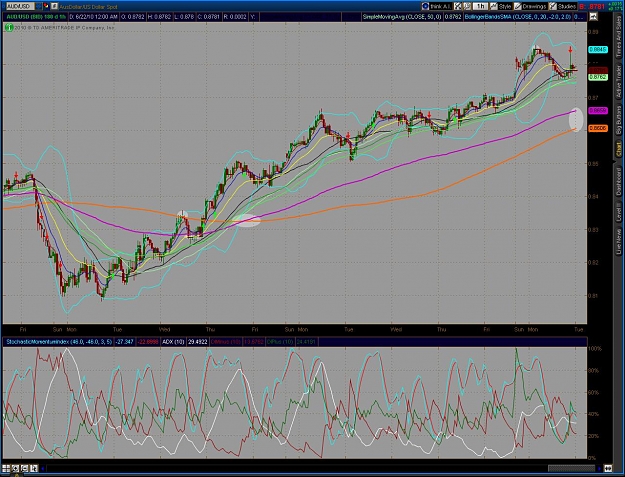Switch to the Active Trader side tab
This screenshot has width=625, height=477.
click(619, 82)
